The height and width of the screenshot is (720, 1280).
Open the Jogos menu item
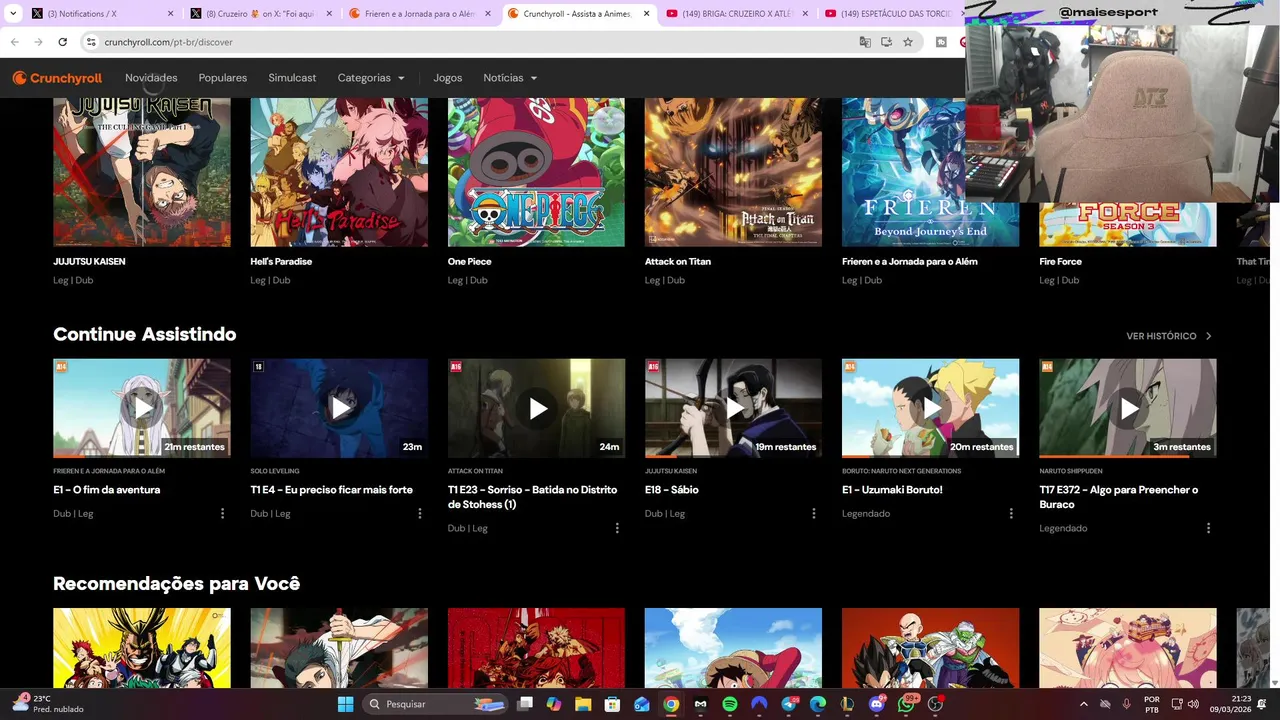pyautogui.click(x=448, y=78)
